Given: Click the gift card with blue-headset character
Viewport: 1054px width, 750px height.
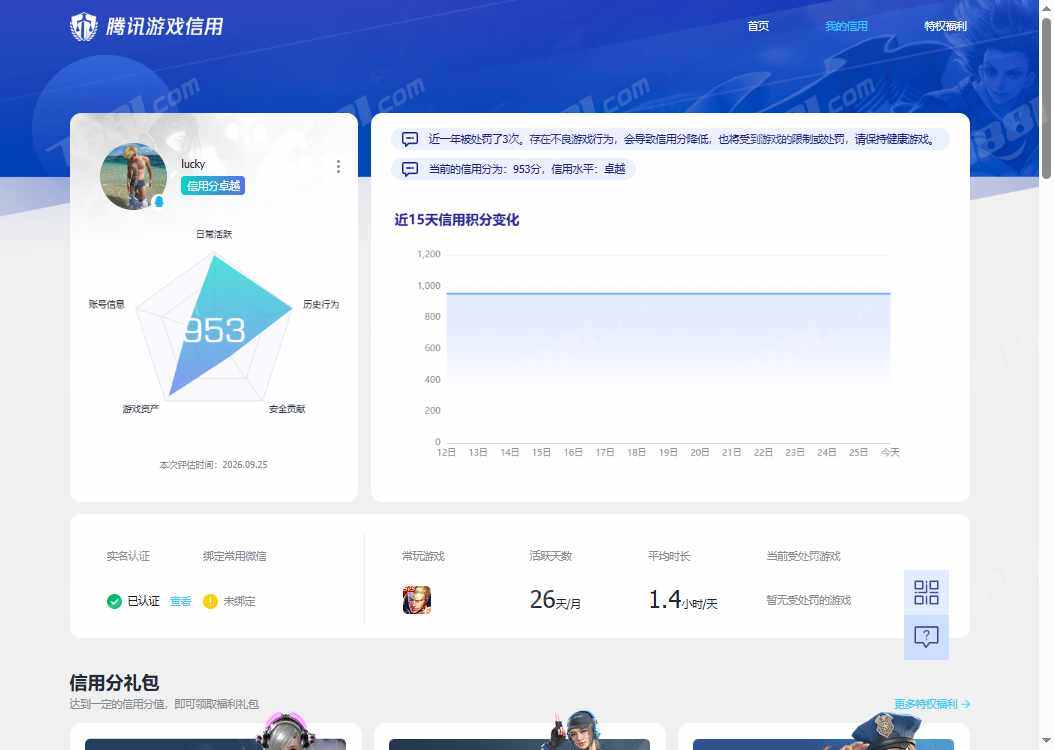Looking at the screenshot, I should coord(520,737).
